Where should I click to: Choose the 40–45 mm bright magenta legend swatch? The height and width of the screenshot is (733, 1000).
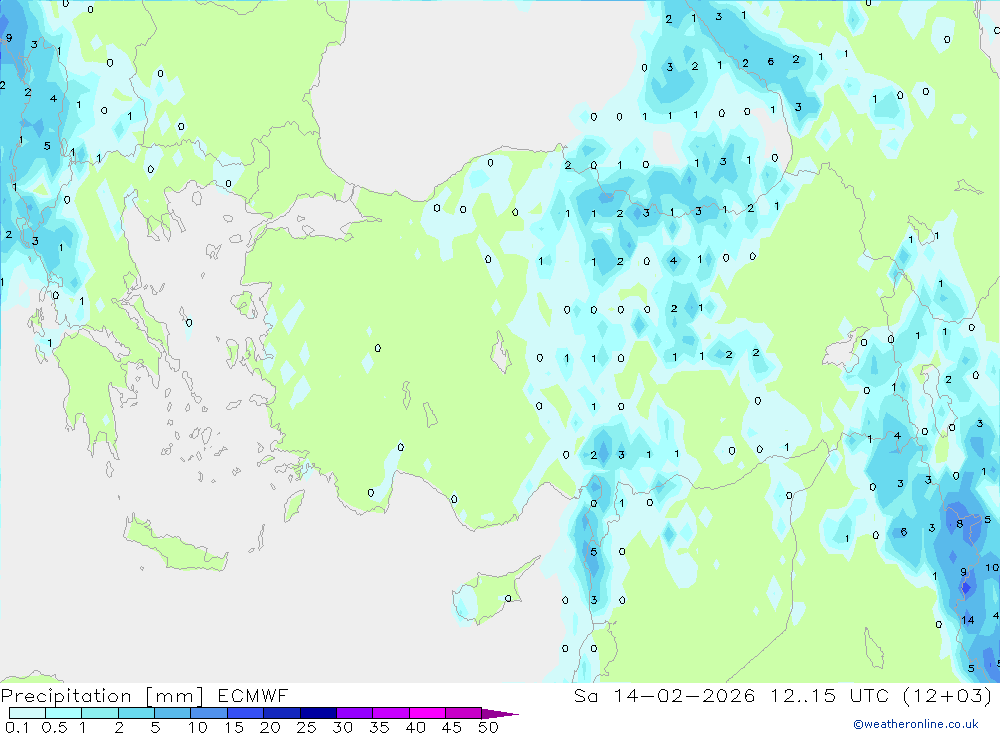(x=427, y=713)
